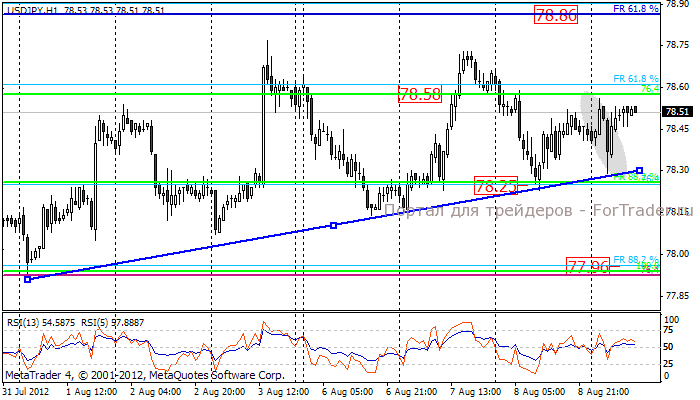Screen dimensions: 700x400
Task: Click the ForTrader watermark text
Action: pos(520,210)
